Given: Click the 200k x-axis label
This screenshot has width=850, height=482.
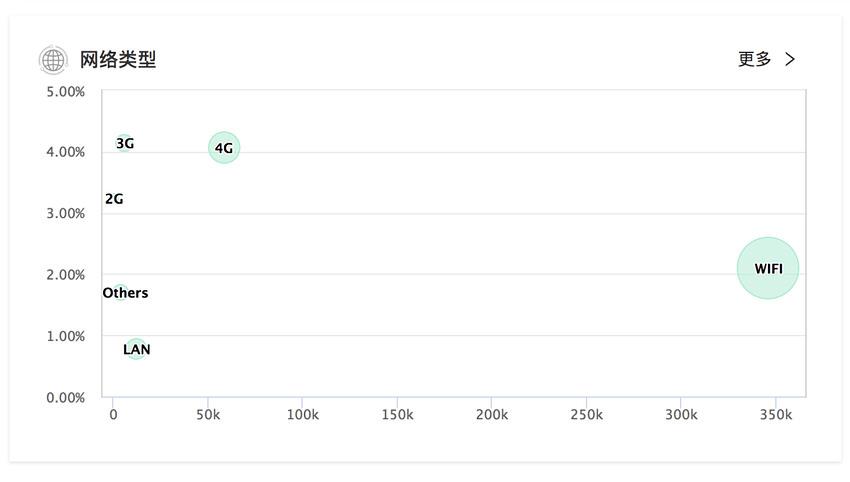Looking at the screenshot, I should [x=492, y=415].
